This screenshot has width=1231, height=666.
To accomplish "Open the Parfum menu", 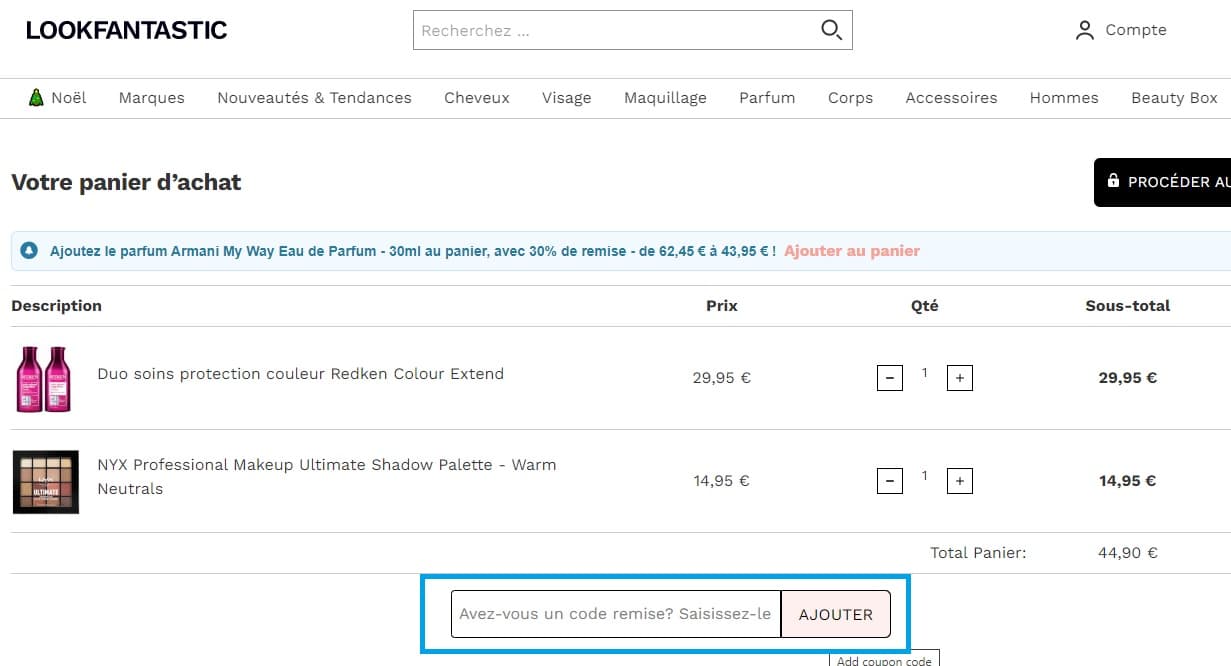I will pyautogui.click(x=766, y=97).
